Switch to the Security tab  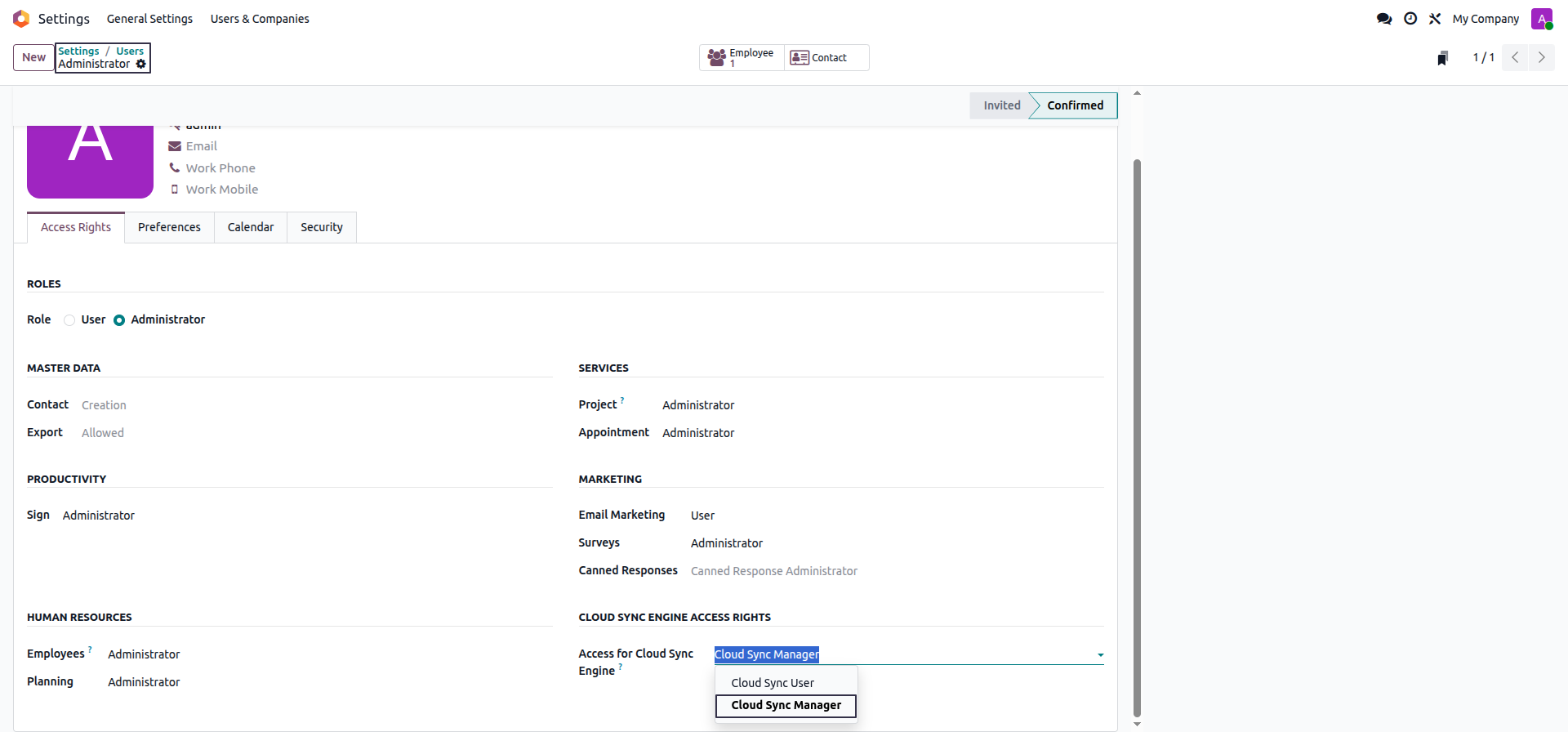(322, 227)
